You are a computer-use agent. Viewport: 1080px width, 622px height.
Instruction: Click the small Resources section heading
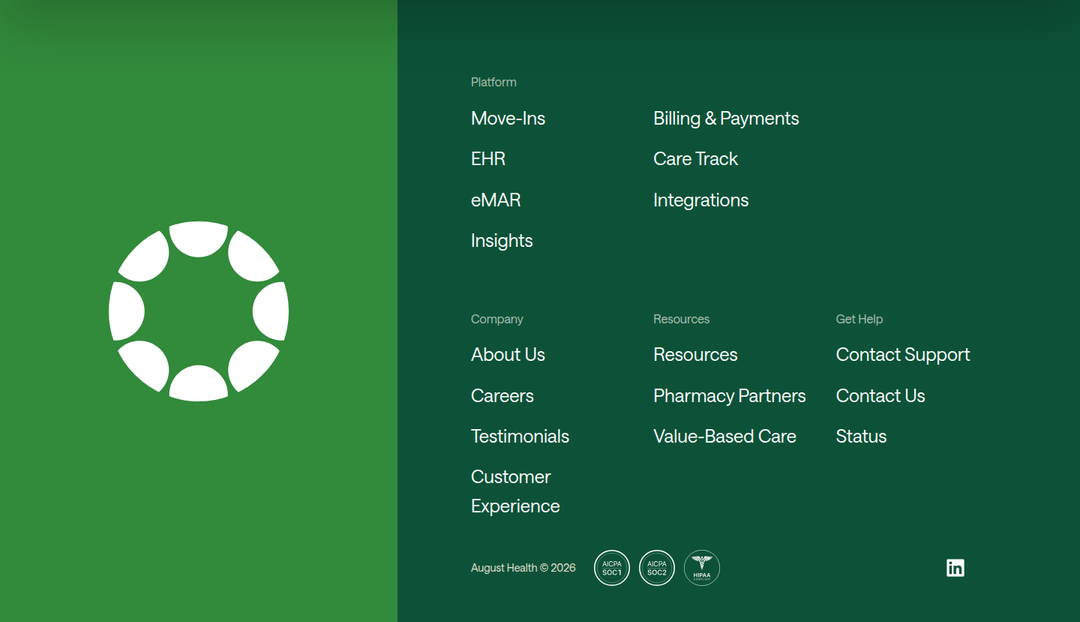pos(681,319)
